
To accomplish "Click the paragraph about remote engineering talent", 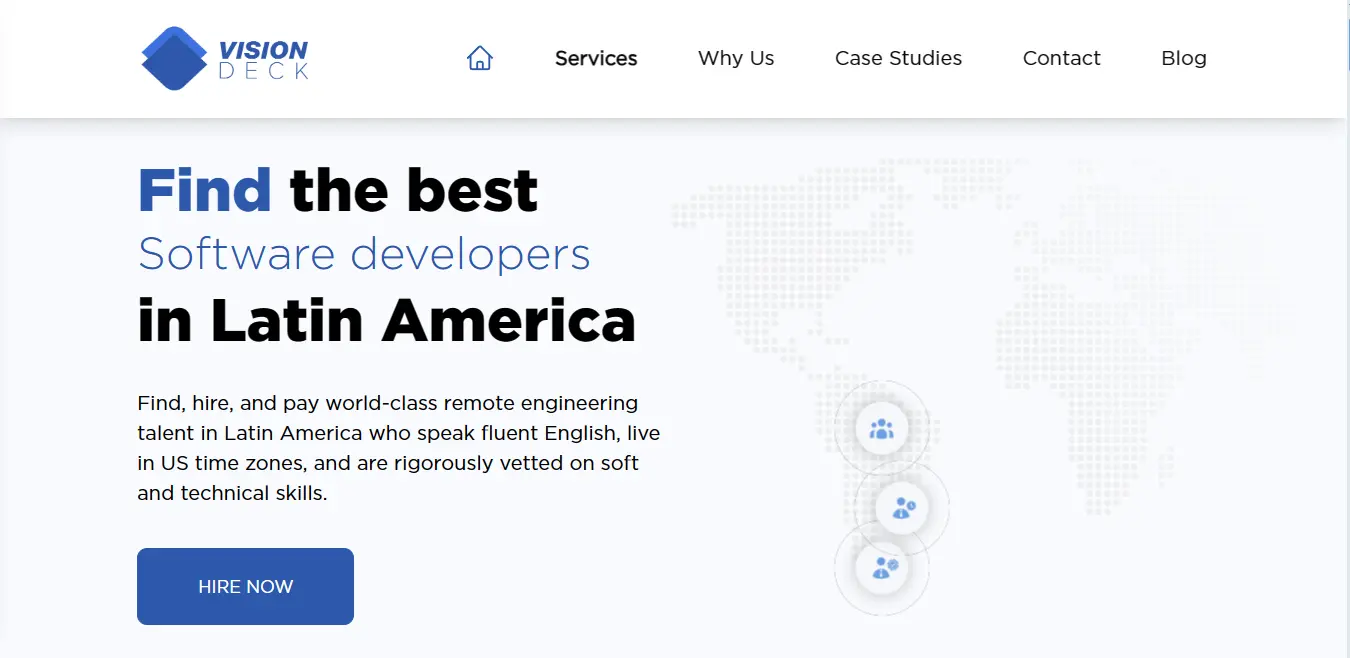I will click(399, 448).
